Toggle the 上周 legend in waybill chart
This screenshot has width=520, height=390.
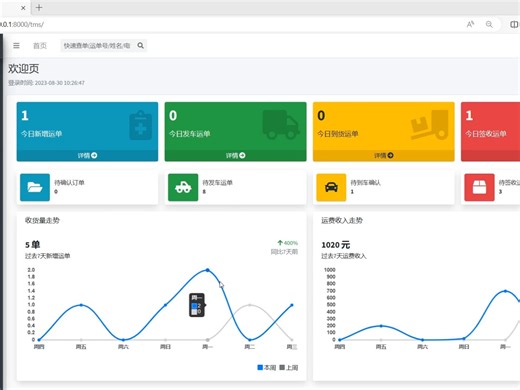point(289,367)
